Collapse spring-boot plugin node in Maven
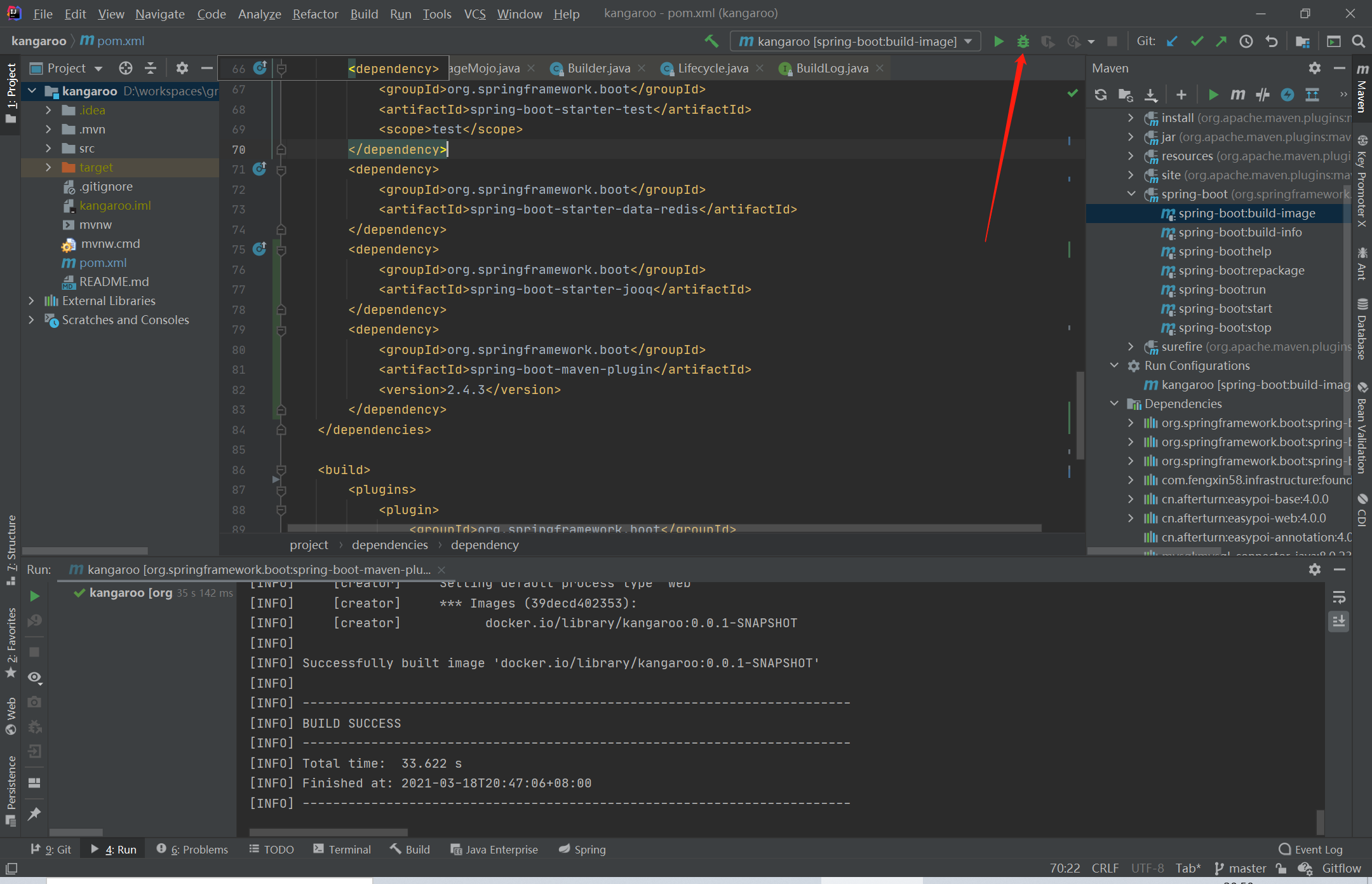 (x=1131, y=194)
